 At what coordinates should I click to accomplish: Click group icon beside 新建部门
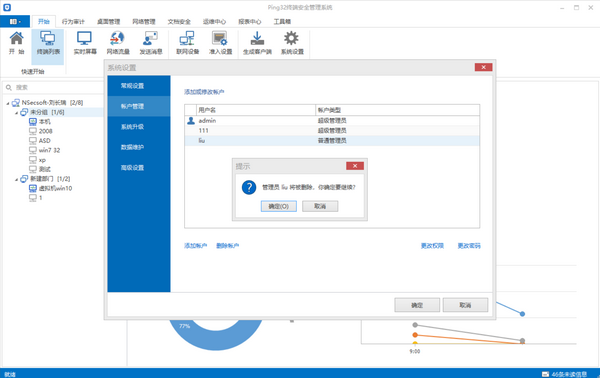[24, 179]
